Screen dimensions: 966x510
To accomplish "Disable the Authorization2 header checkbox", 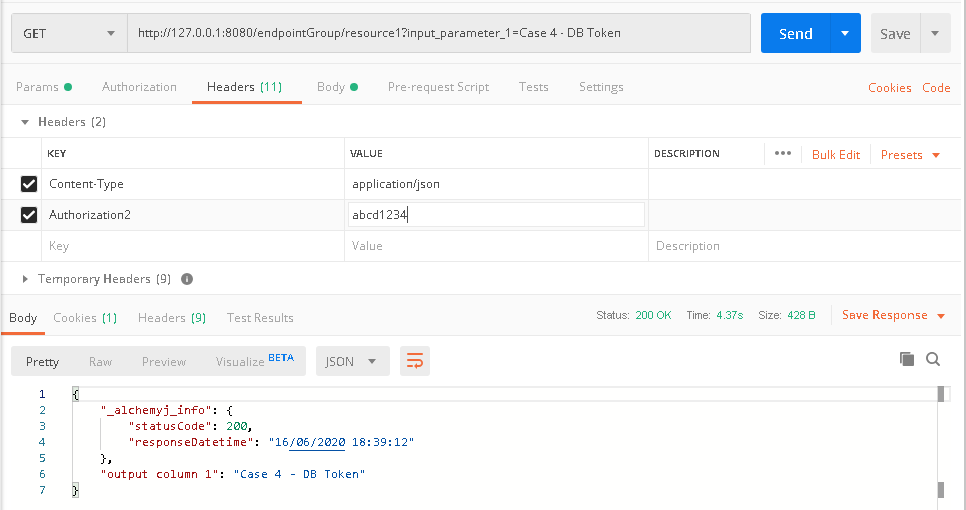I will coord(29,214).
